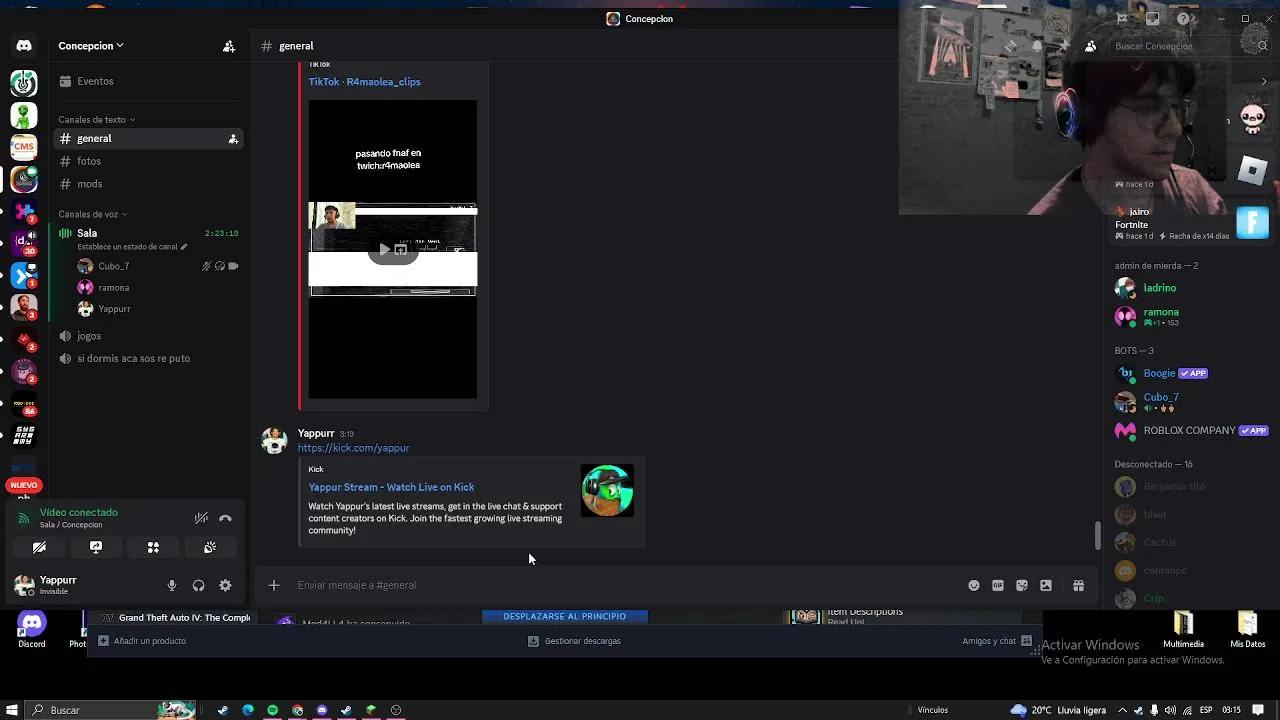The width and height of the screenshot is (1280, 720).
Task: Join 'si dormis aca sos re puto' voice channel
Action: (133, 359)
